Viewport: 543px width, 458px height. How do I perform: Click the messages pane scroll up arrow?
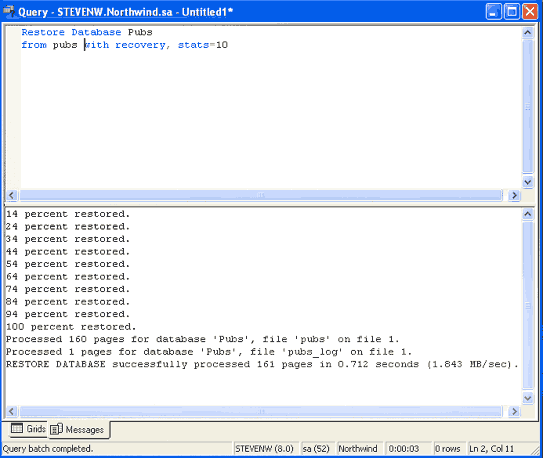pyautogui.click(x=527, y=214)
